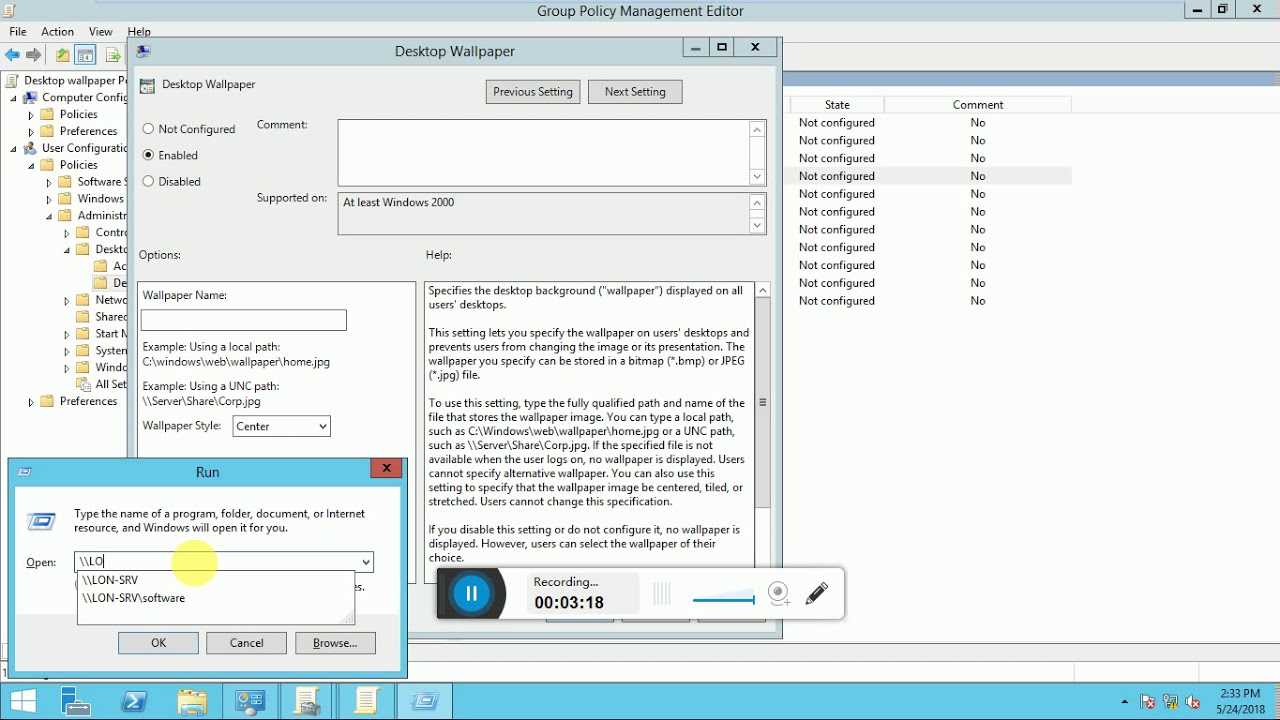This screenshot has width=1280, height=720.
Task: Expand the Windows Settings tree node
Action: (49, 199)
